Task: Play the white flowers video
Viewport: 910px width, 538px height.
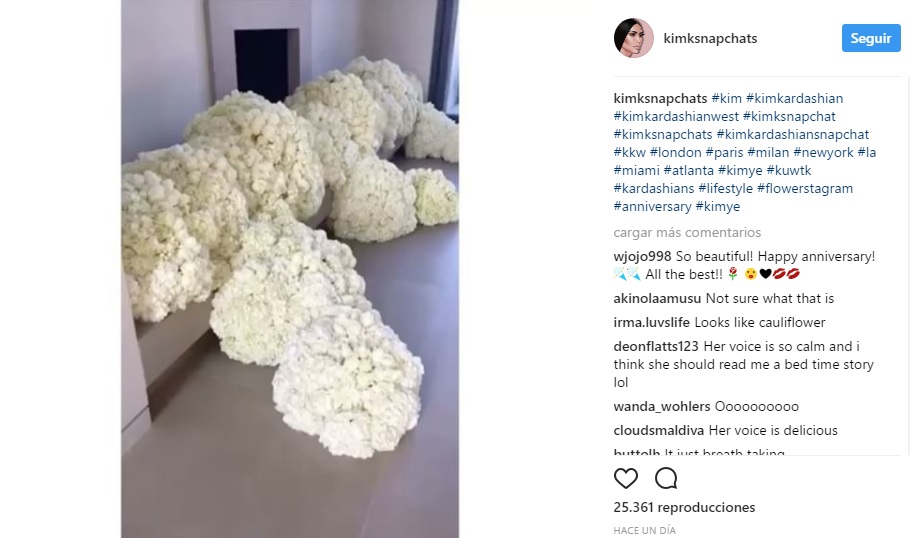Action: (x=290, y=269)
